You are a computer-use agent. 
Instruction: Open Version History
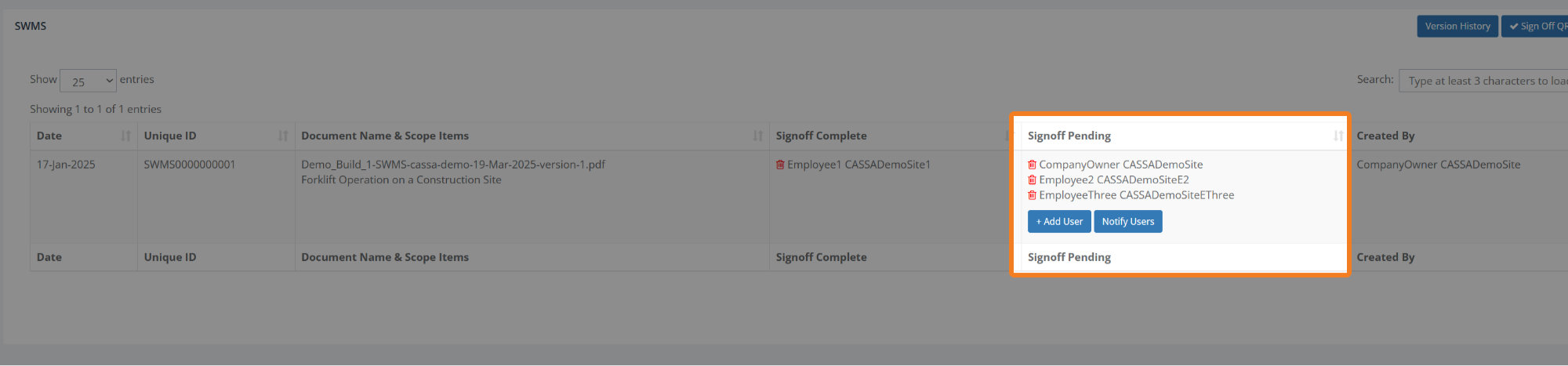1457,26
